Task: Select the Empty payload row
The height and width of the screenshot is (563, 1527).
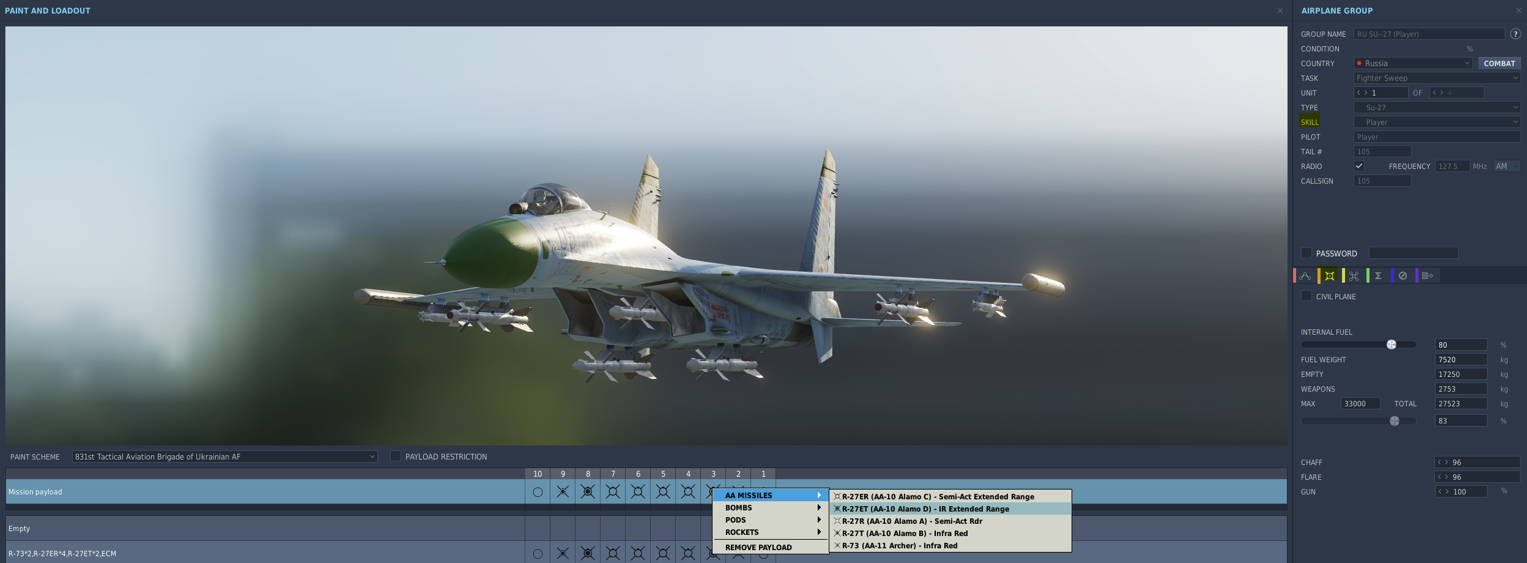Action: click(x=646, y=528)
